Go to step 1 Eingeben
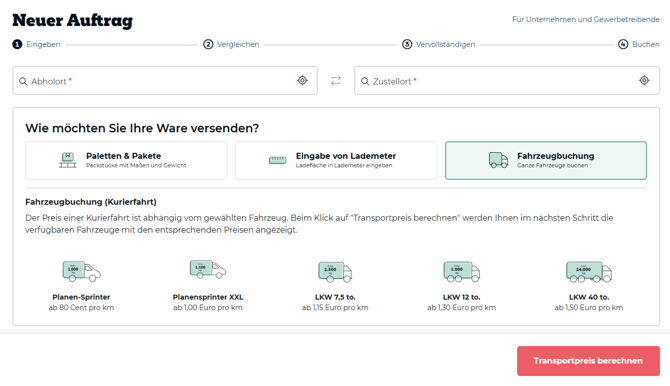This screenshot has width=670, height=386. pos(36,44)
